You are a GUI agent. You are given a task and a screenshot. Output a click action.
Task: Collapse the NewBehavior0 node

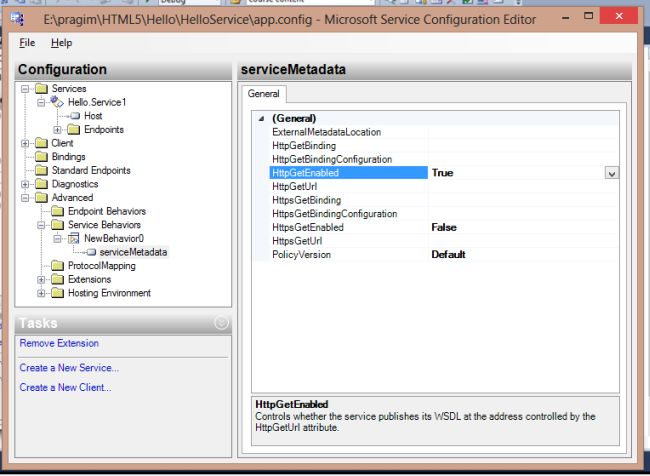[57, 239]
